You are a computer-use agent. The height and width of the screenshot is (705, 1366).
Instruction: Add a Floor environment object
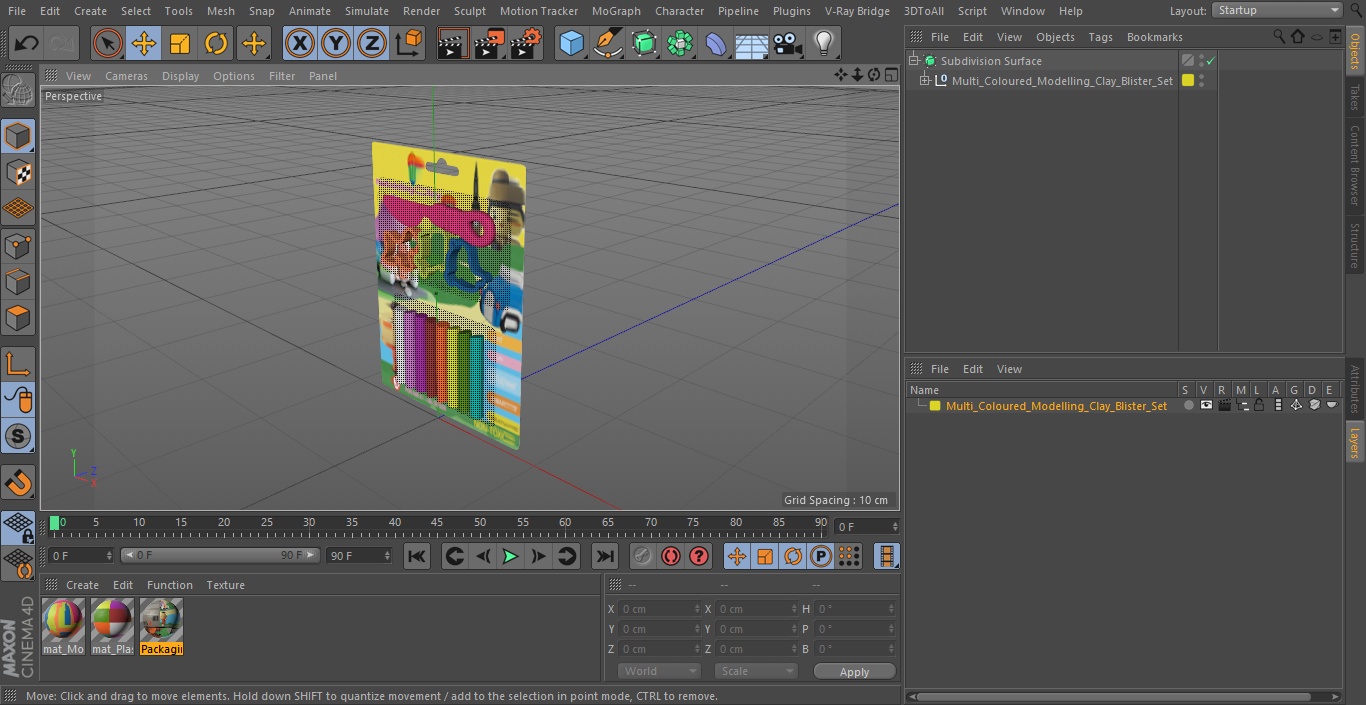(x=752, y=43)
